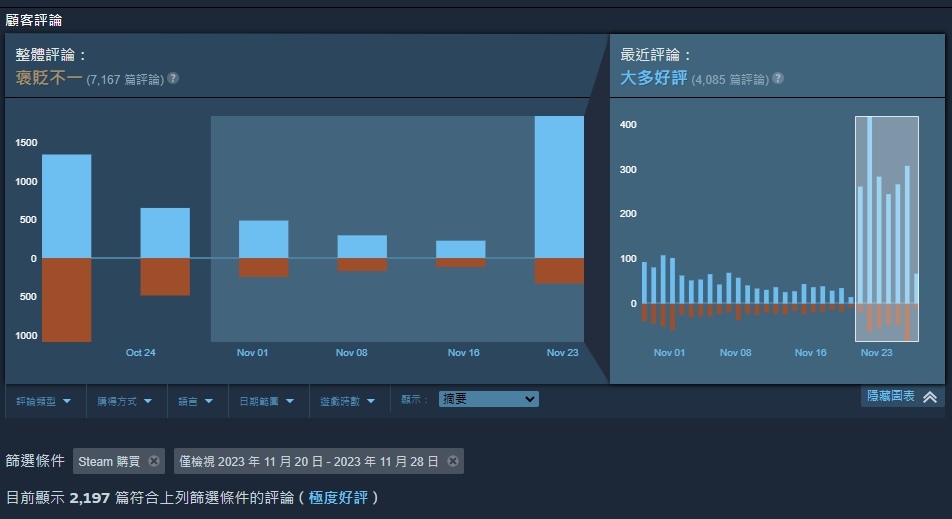Click the 大多好評 recent rating text

point(654,78)
